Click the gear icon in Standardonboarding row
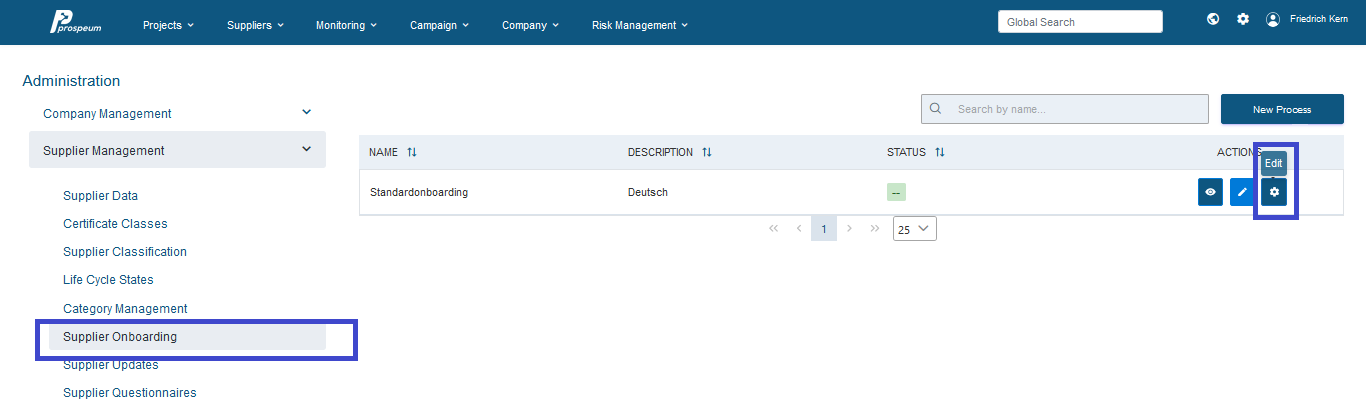The height and width of the screenshot is (408, 1366). pyautogui.click(x=1274, y=192)
